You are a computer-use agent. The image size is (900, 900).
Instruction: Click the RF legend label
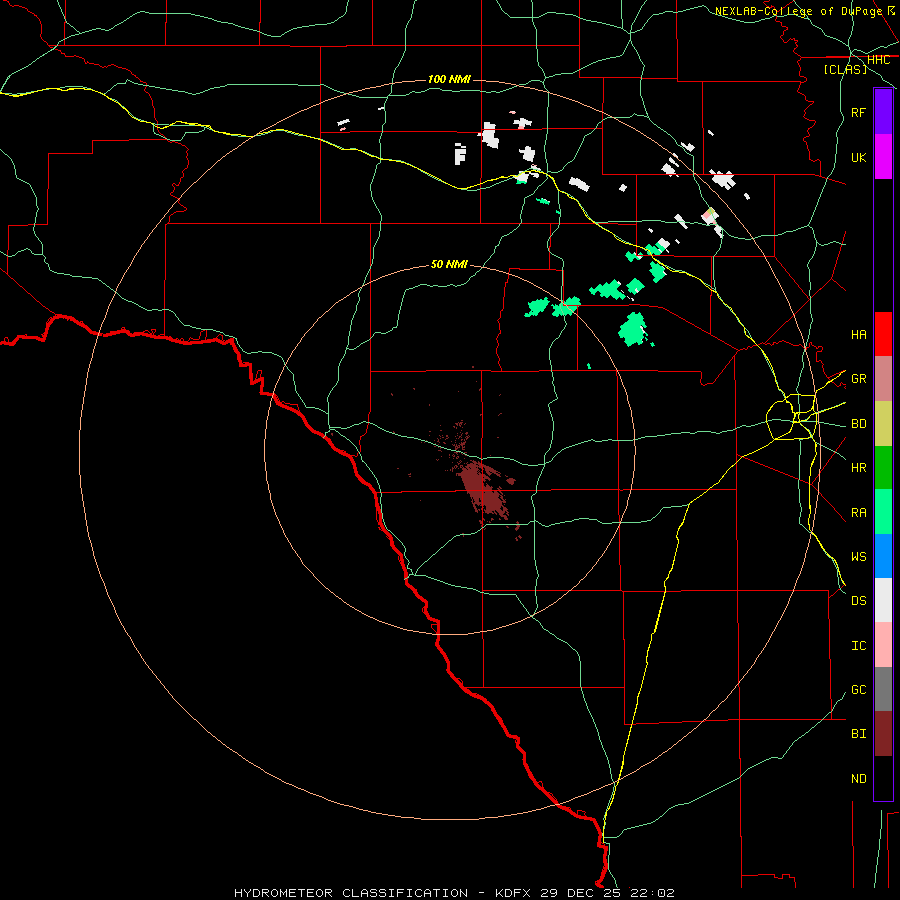[858, 112]
